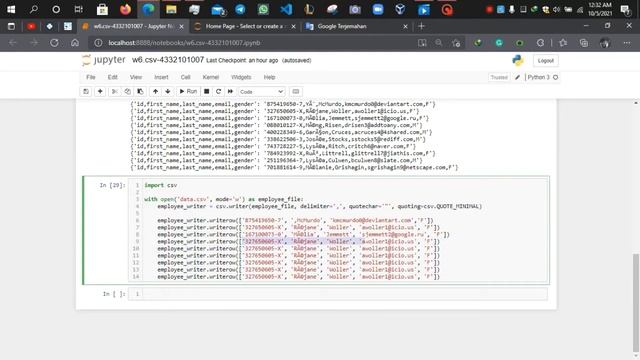Click the Jupyter logo
The height and width of the screenshot is (360, 640).
104,60
